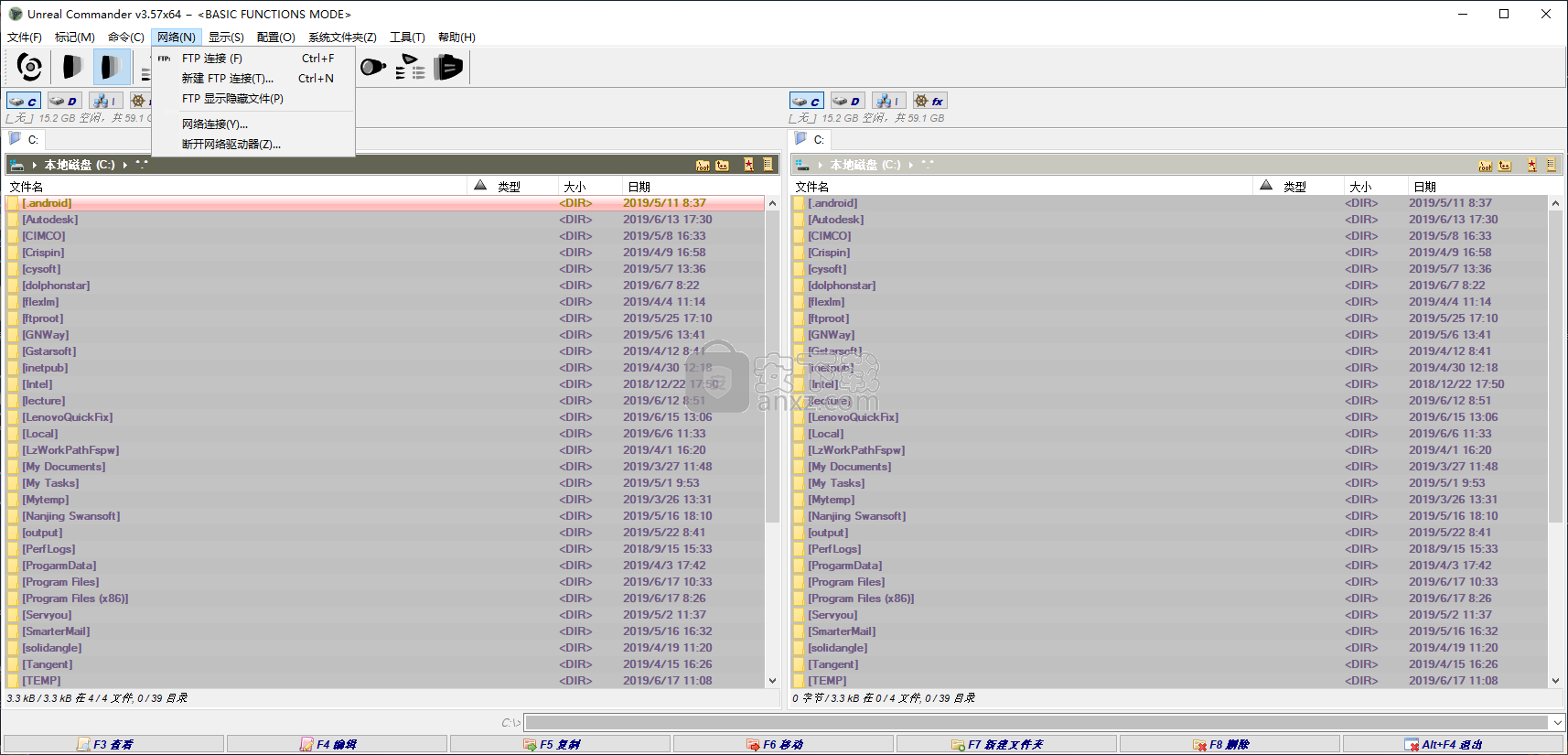This screenshot has width=1568, height=755.
Task: Toggle the highlighted panel-view toolbar icon
Action: [112, 67]
